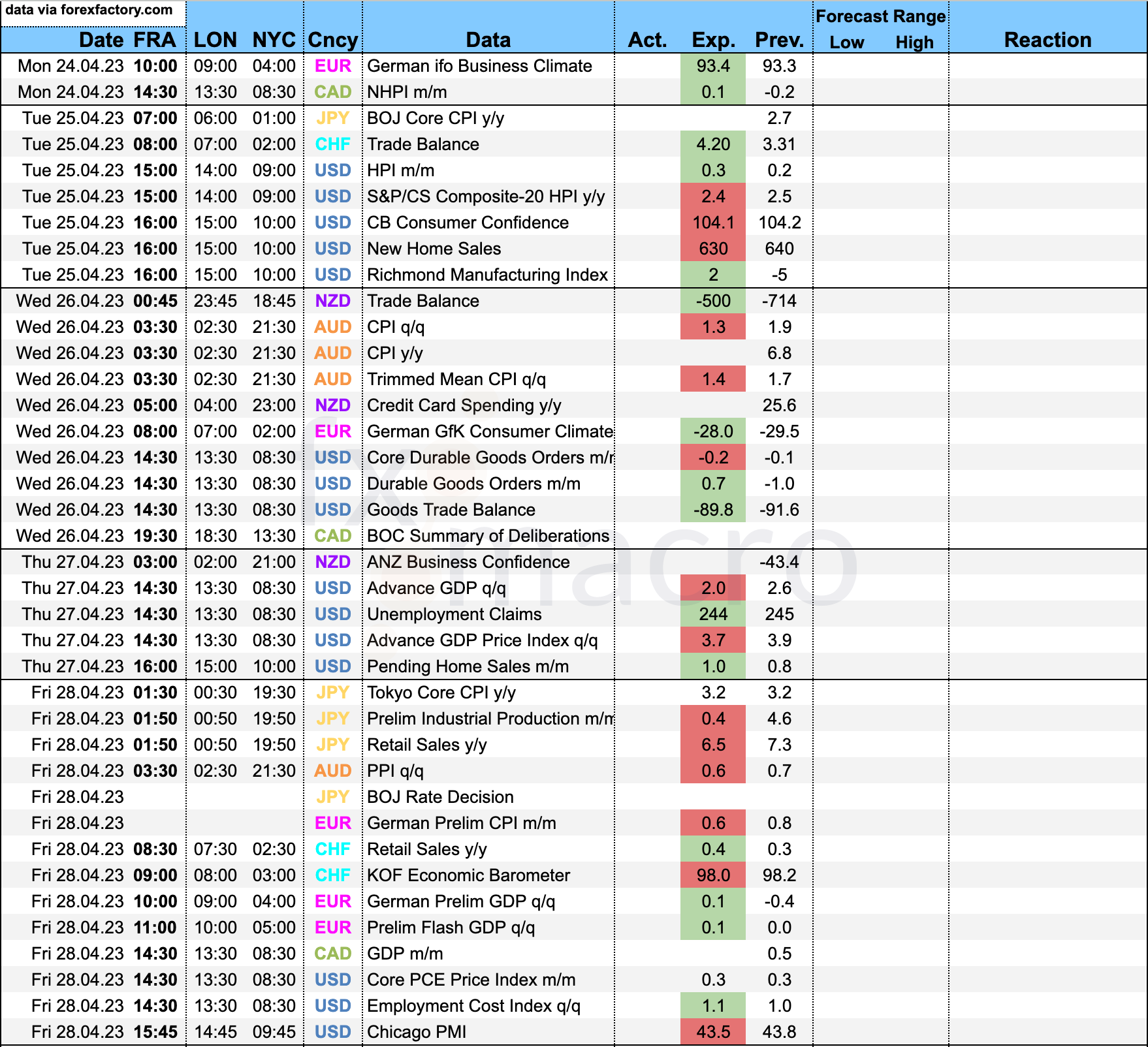Click 'Trimmed Mean CPI q/q' cell
This screenshot has height=1047, width=1148.
click(x=488, y=379)
